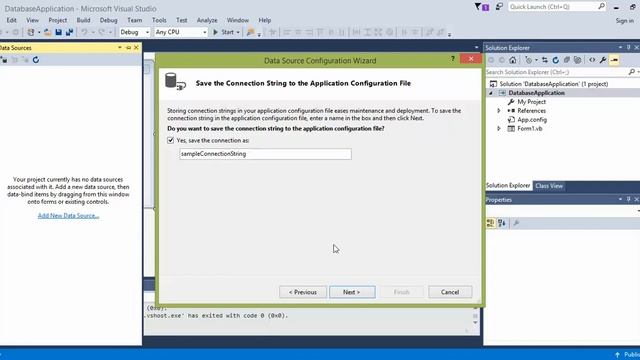Click Cancel button in wizard
640x360 pixels.
pos(450,292)
